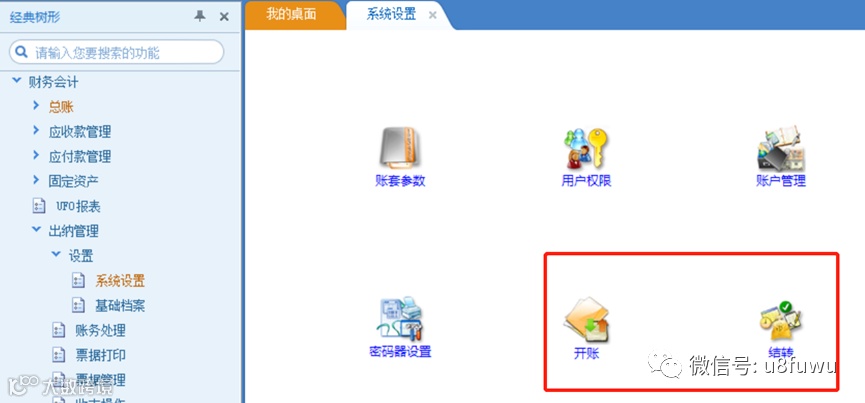Switch to the 我的桌面 tab
Screen dimensions: 865x403
[x=291, y=14]
